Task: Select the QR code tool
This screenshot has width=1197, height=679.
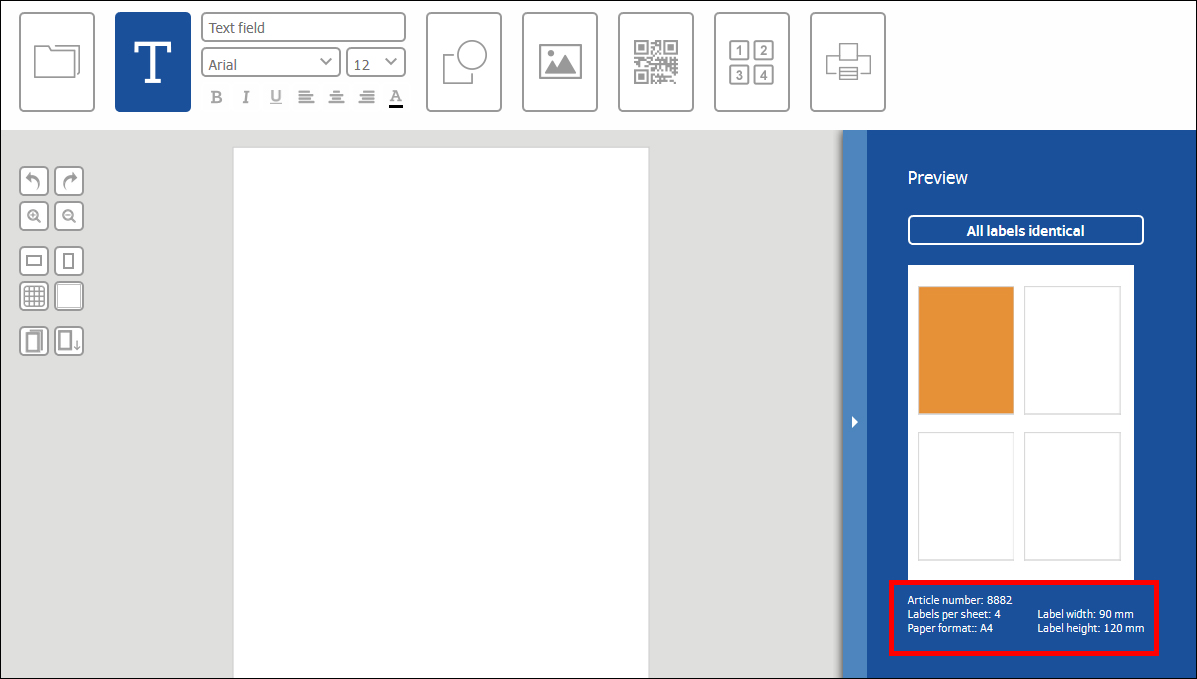Action: [655, 61]
